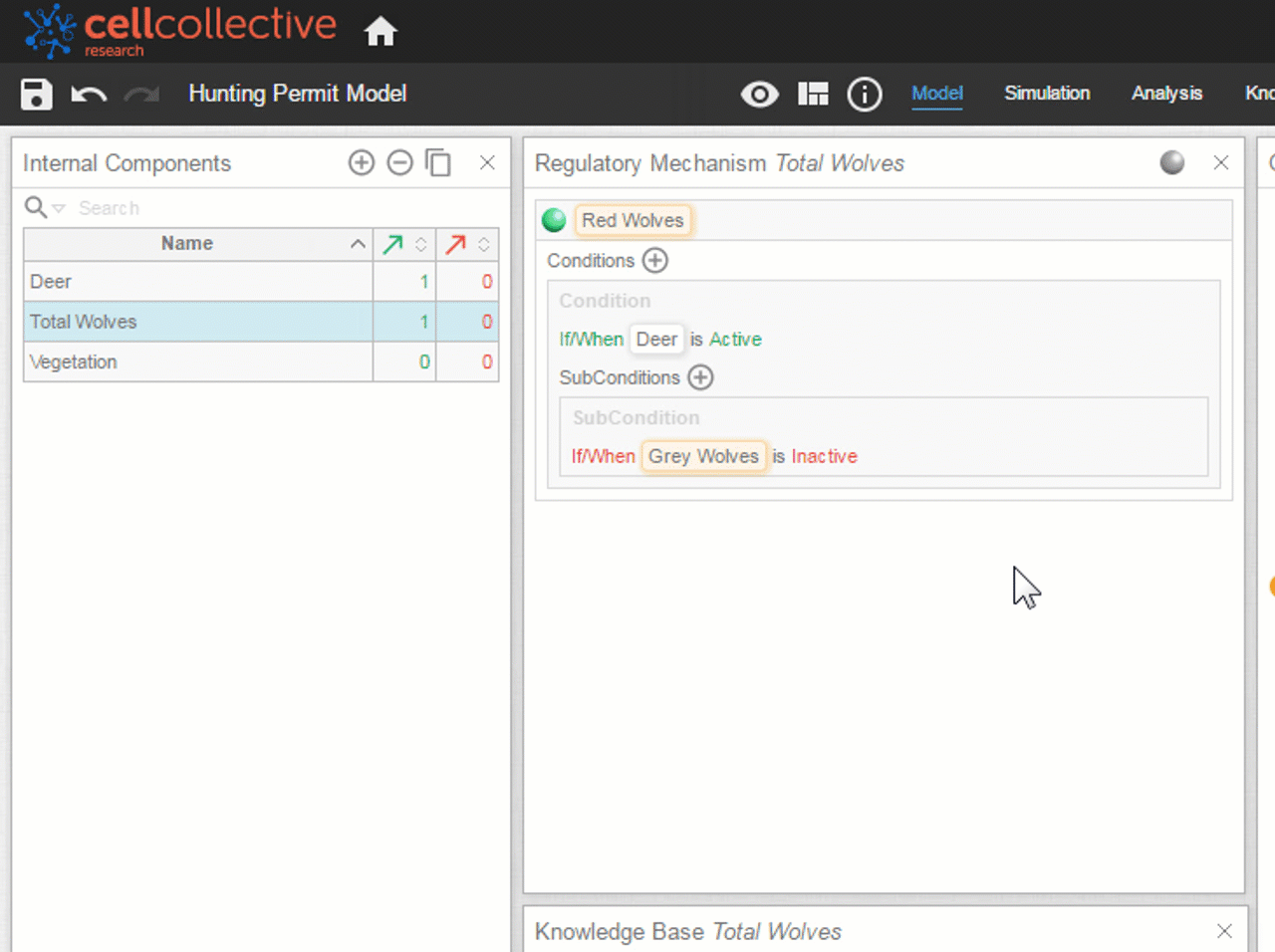Image resolution: width=1275 pixels, height=952 pixels.
Task: Select the Total Wolves component row
Action: [x=261, y=322]
